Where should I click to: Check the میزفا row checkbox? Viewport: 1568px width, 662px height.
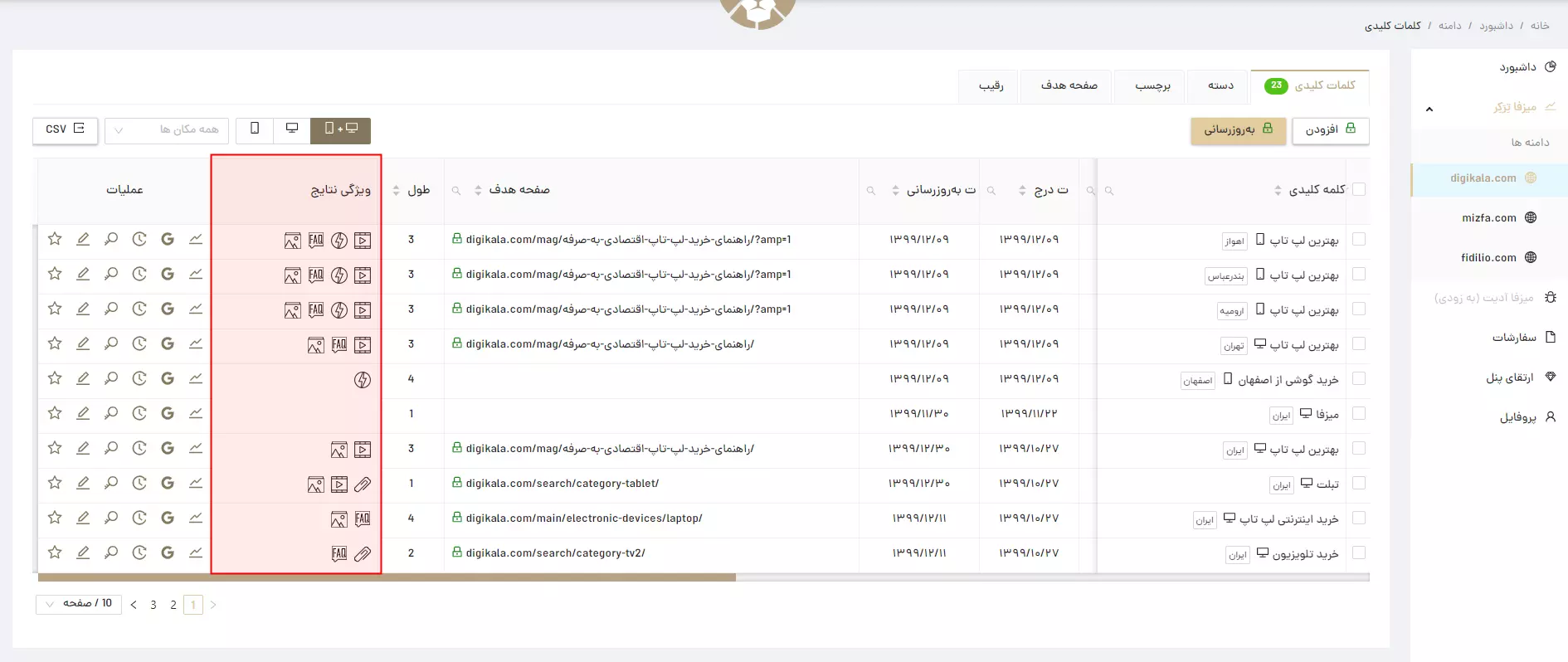tap(1359, 413)
